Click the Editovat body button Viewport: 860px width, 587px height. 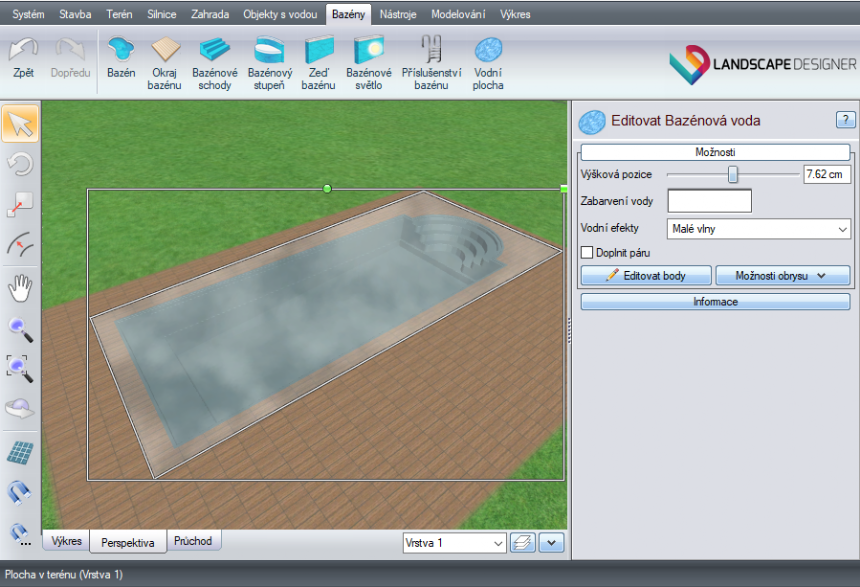[x=646, y=275]
